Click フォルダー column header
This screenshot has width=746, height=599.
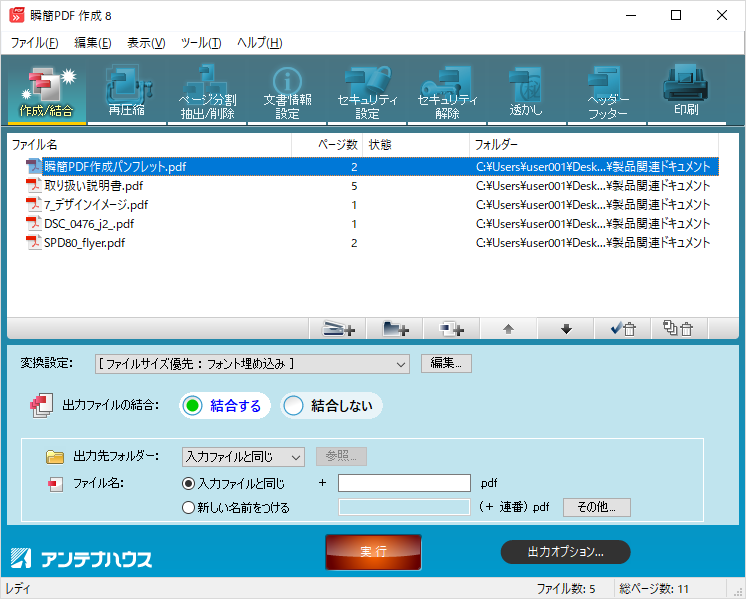click(594, 145)
